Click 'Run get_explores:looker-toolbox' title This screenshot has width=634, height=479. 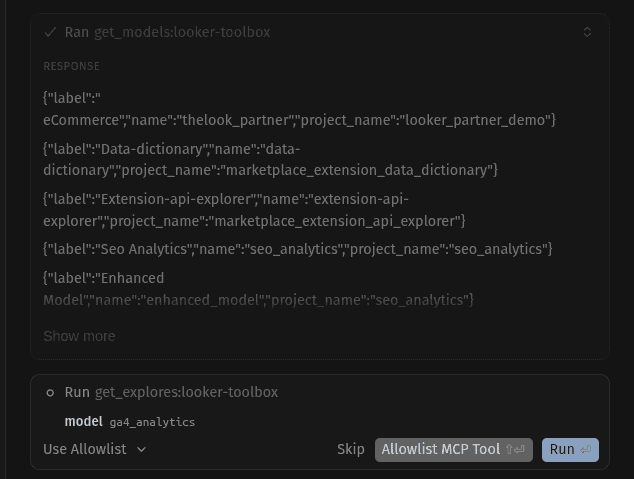[x=171, y=392]
